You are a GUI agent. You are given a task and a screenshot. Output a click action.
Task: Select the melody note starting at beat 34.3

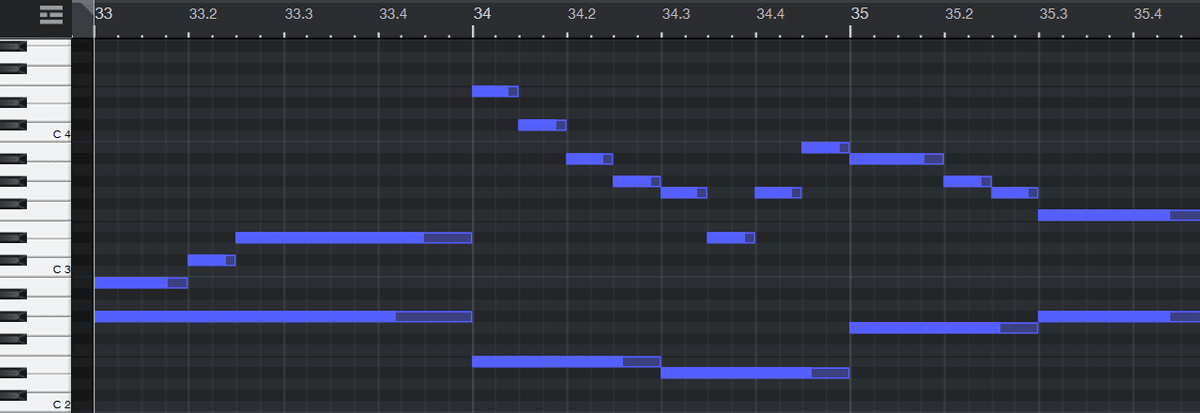click(x=684, y=192)
